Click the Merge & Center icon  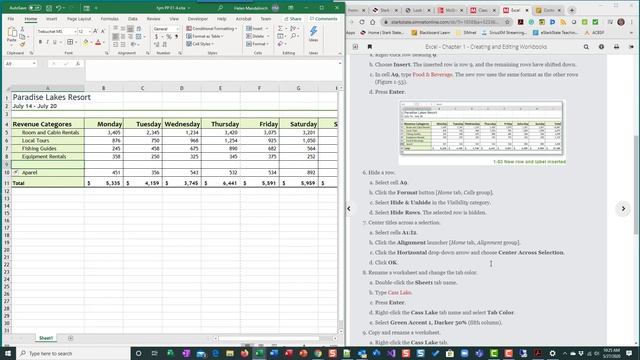pyautogui.click(x=139, y=37)
